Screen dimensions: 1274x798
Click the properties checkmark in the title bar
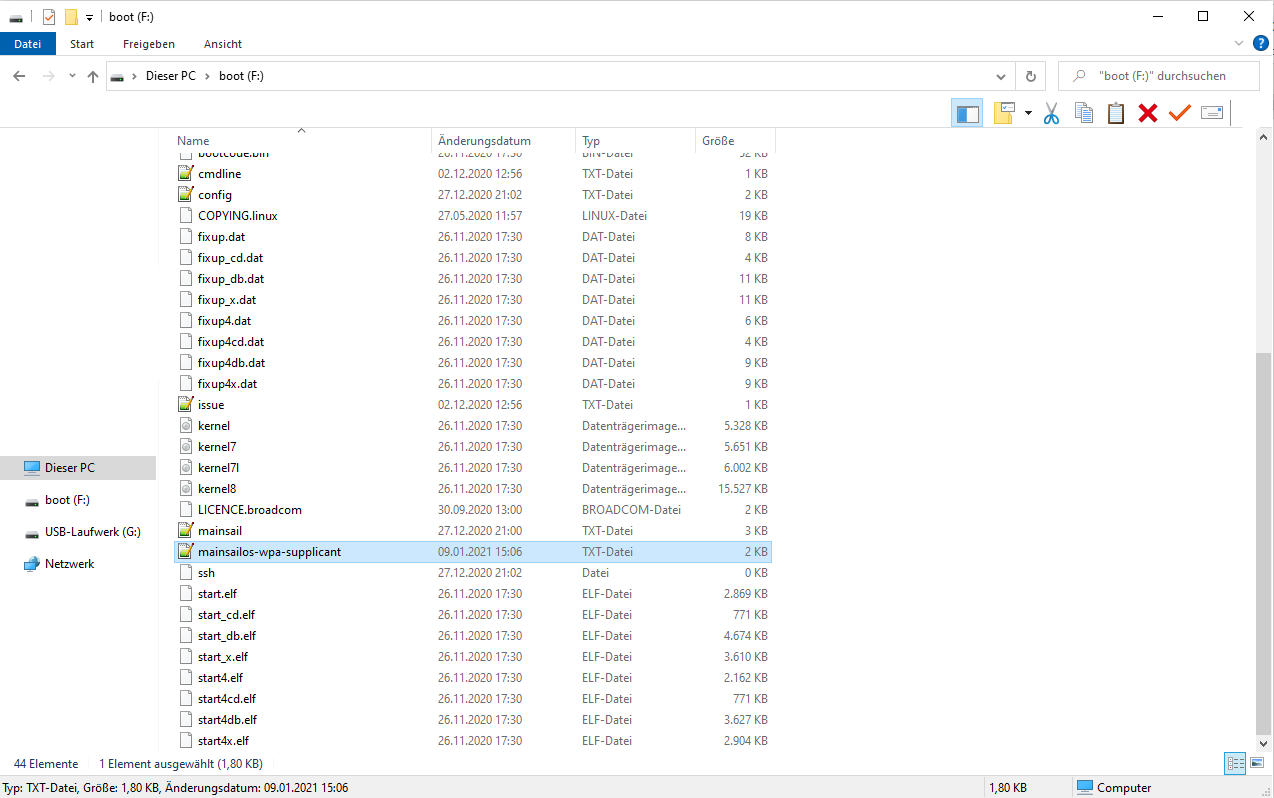point(49,17)
